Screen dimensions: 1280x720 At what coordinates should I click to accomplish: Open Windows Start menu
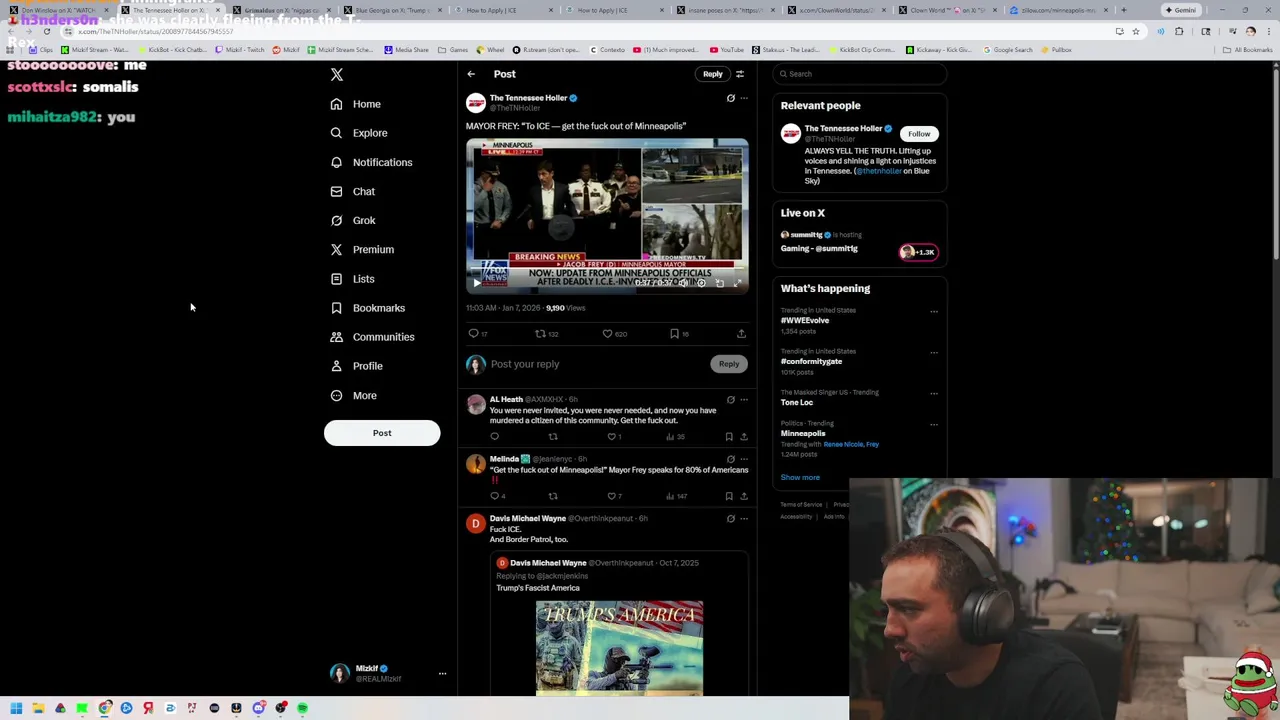pos(16,708)
